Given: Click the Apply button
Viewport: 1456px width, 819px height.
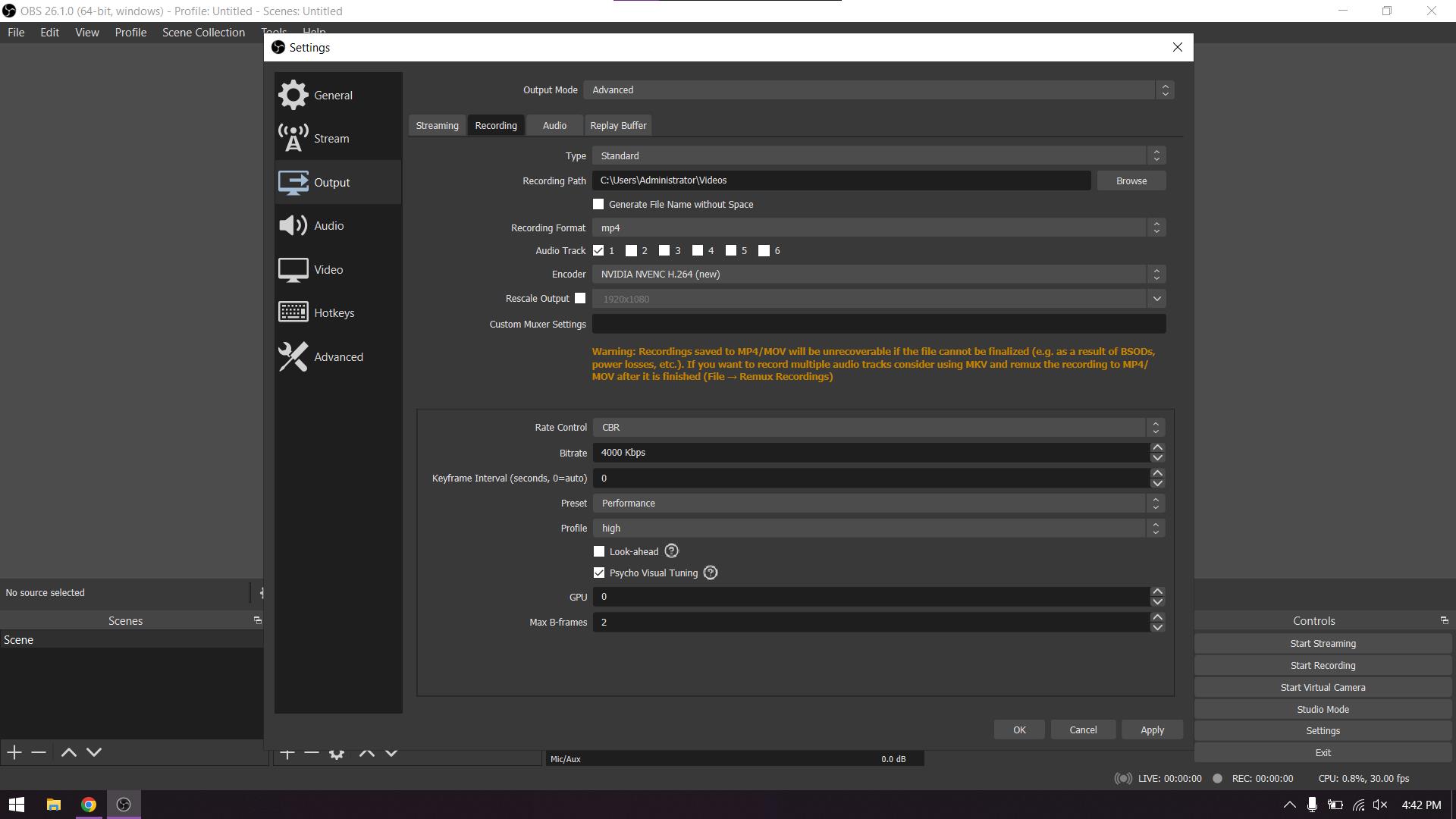Looking at the screenshot, I should pyautogui.click(x=1152, y=730).
